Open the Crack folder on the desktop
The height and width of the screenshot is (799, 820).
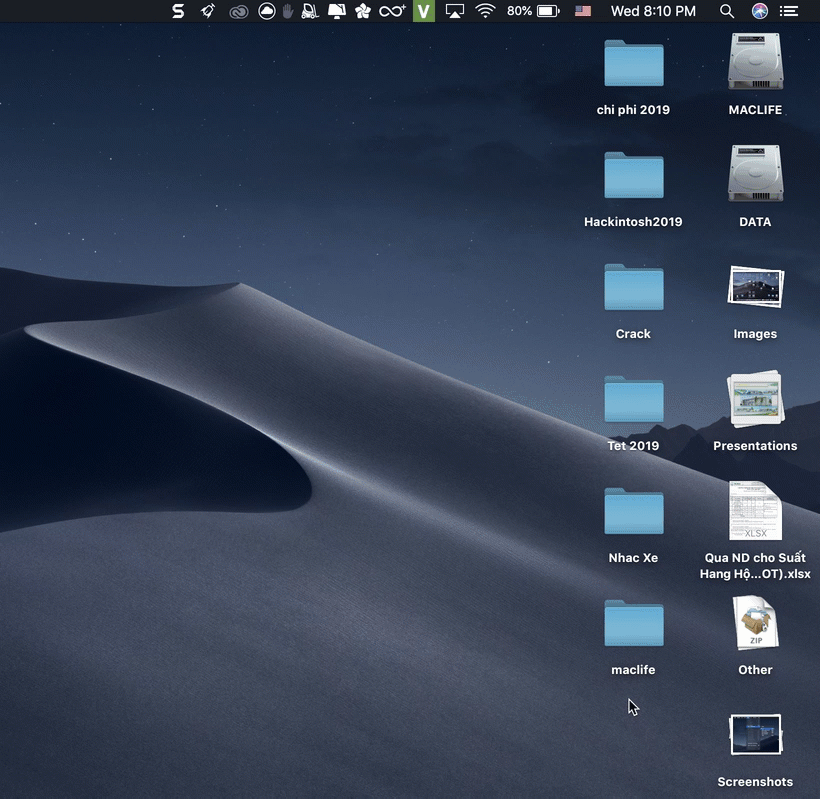[633, 286]
